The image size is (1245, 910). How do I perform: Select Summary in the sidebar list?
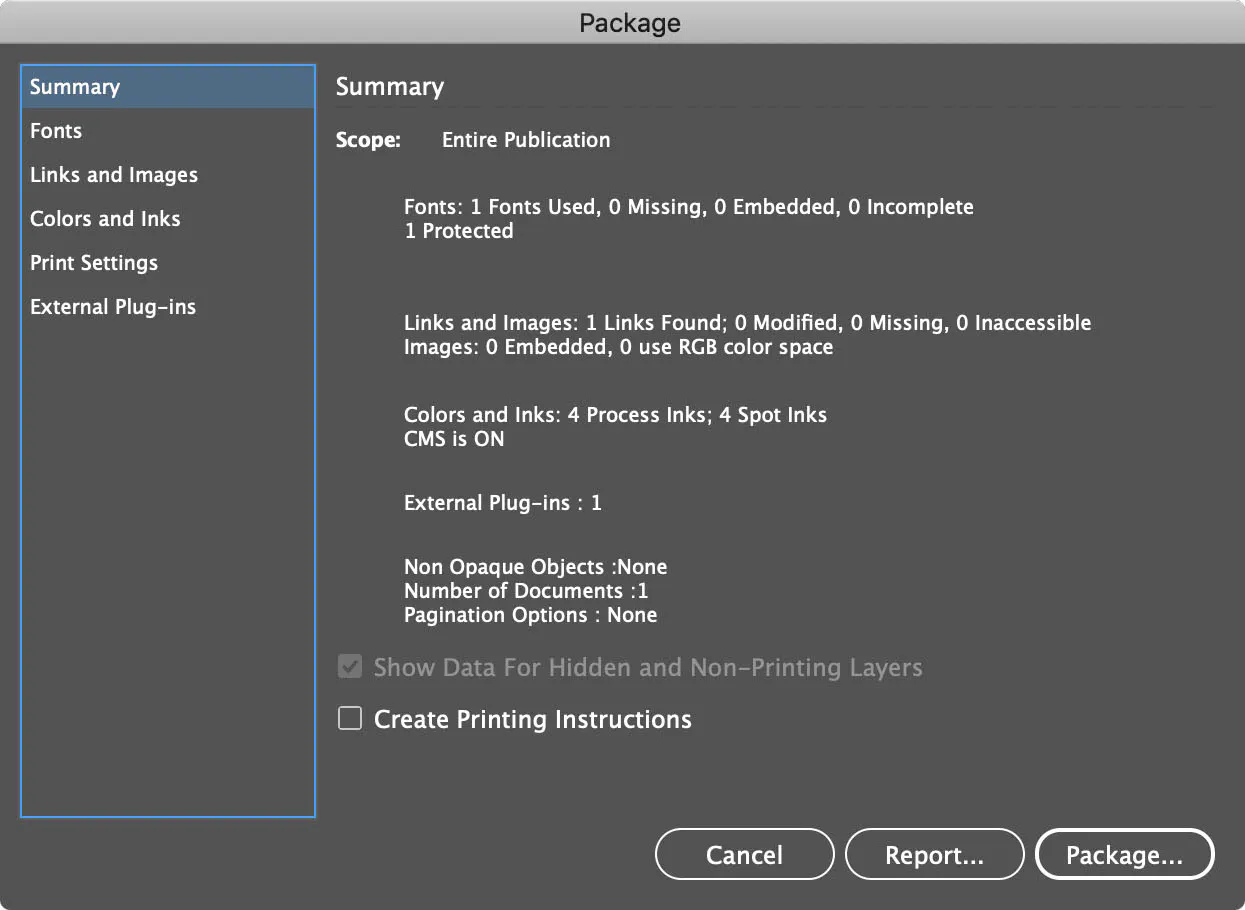coord(168,87)
